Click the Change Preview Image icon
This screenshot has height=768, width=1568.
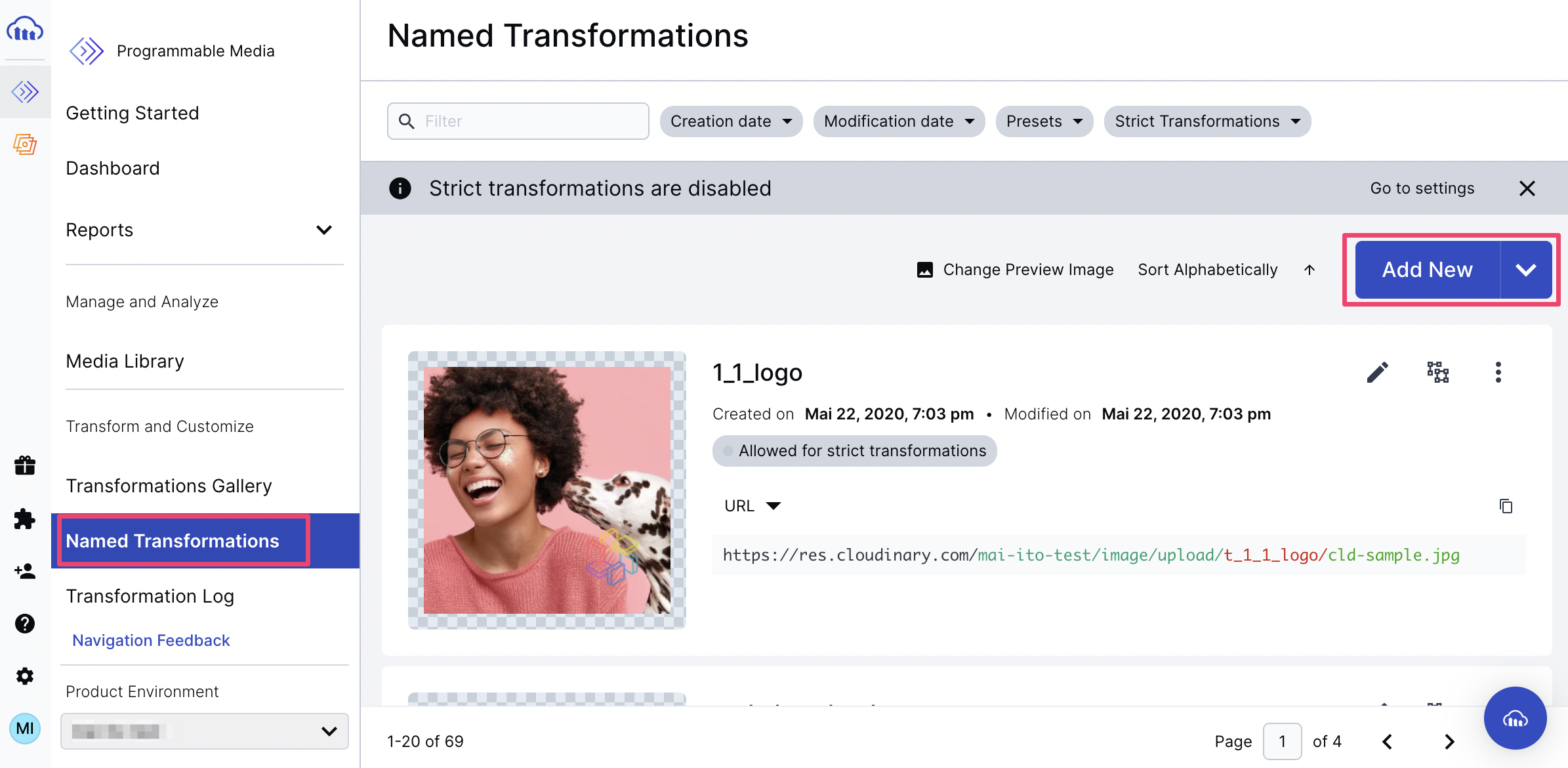pyautogui.click(x=924, y=269)
